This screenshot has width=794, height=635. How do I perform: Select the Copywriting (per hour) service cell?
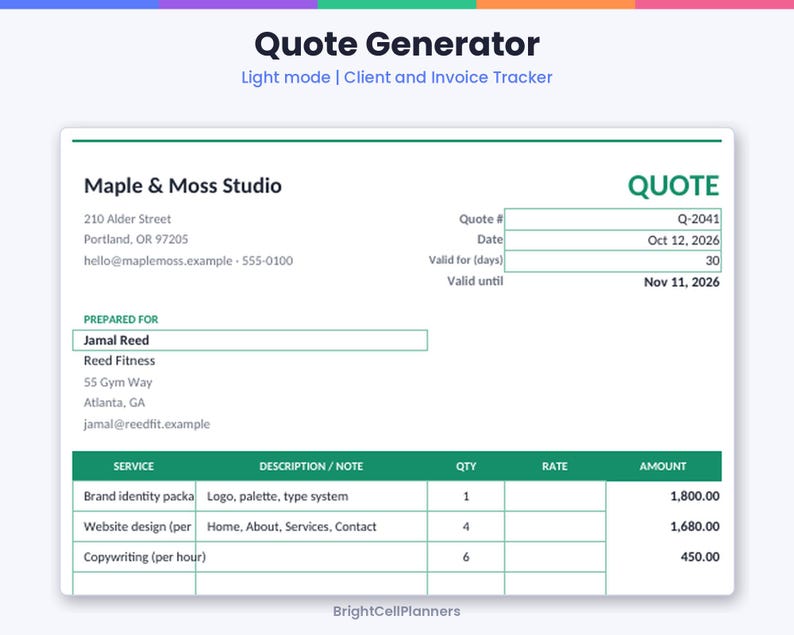coord(134,557)
